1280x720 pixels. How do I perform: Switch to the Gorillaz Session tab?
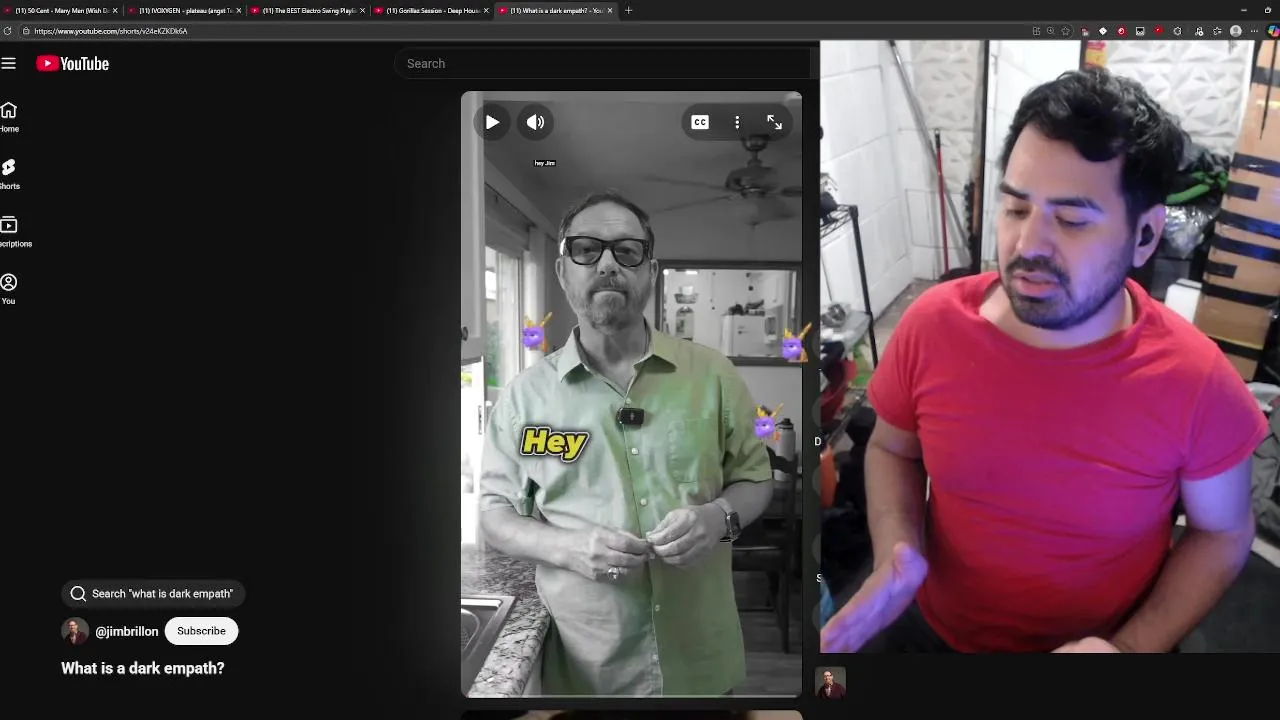click(x=430, y=10)
